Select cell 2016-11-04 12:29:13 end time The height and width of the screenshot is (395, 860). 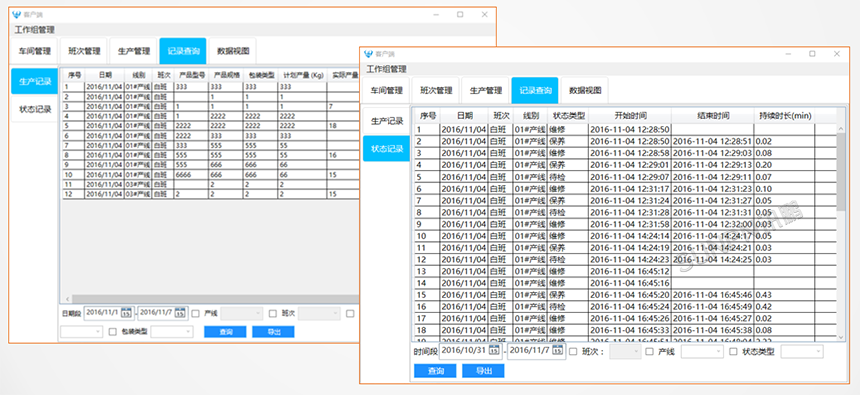(712, 165)
